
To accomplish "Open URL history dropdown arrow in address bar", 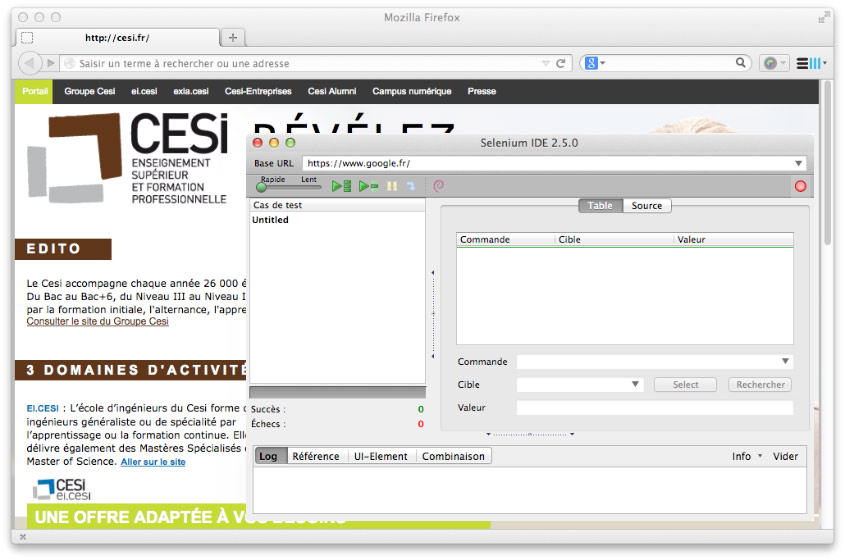I will (x=545, y=64).
